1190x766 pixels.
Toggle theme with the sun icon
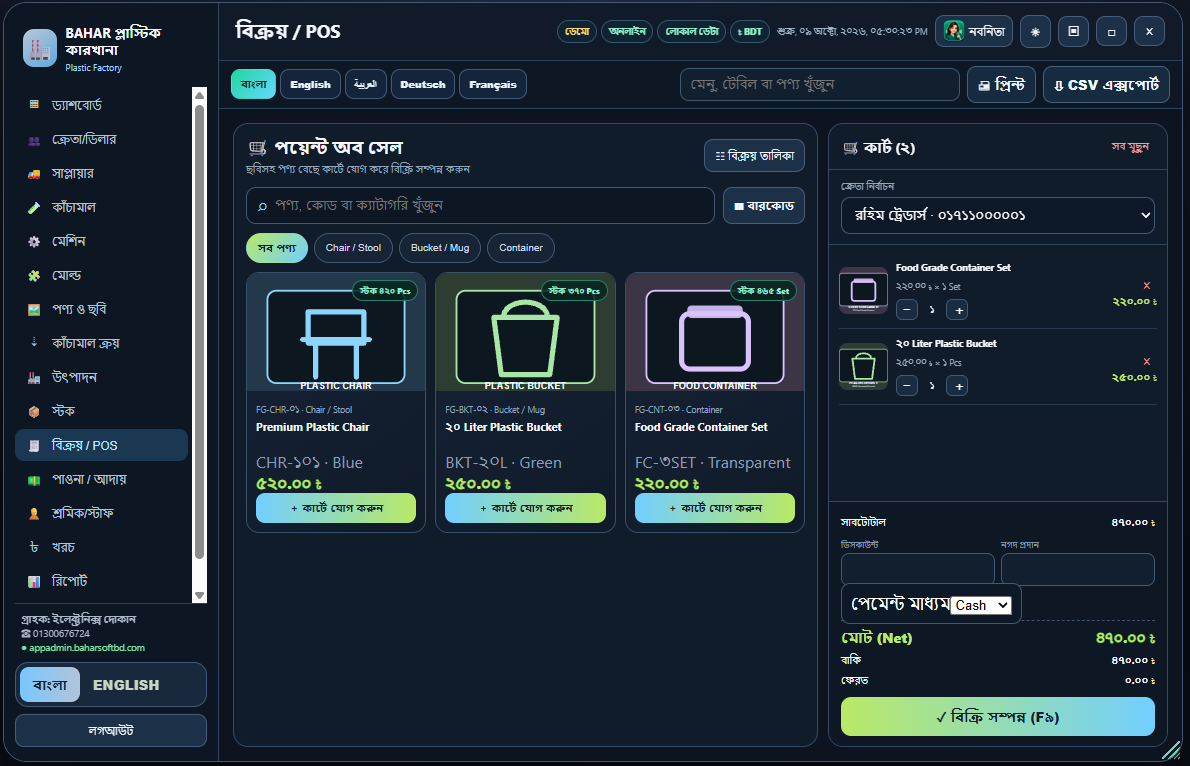point(1035,32)
